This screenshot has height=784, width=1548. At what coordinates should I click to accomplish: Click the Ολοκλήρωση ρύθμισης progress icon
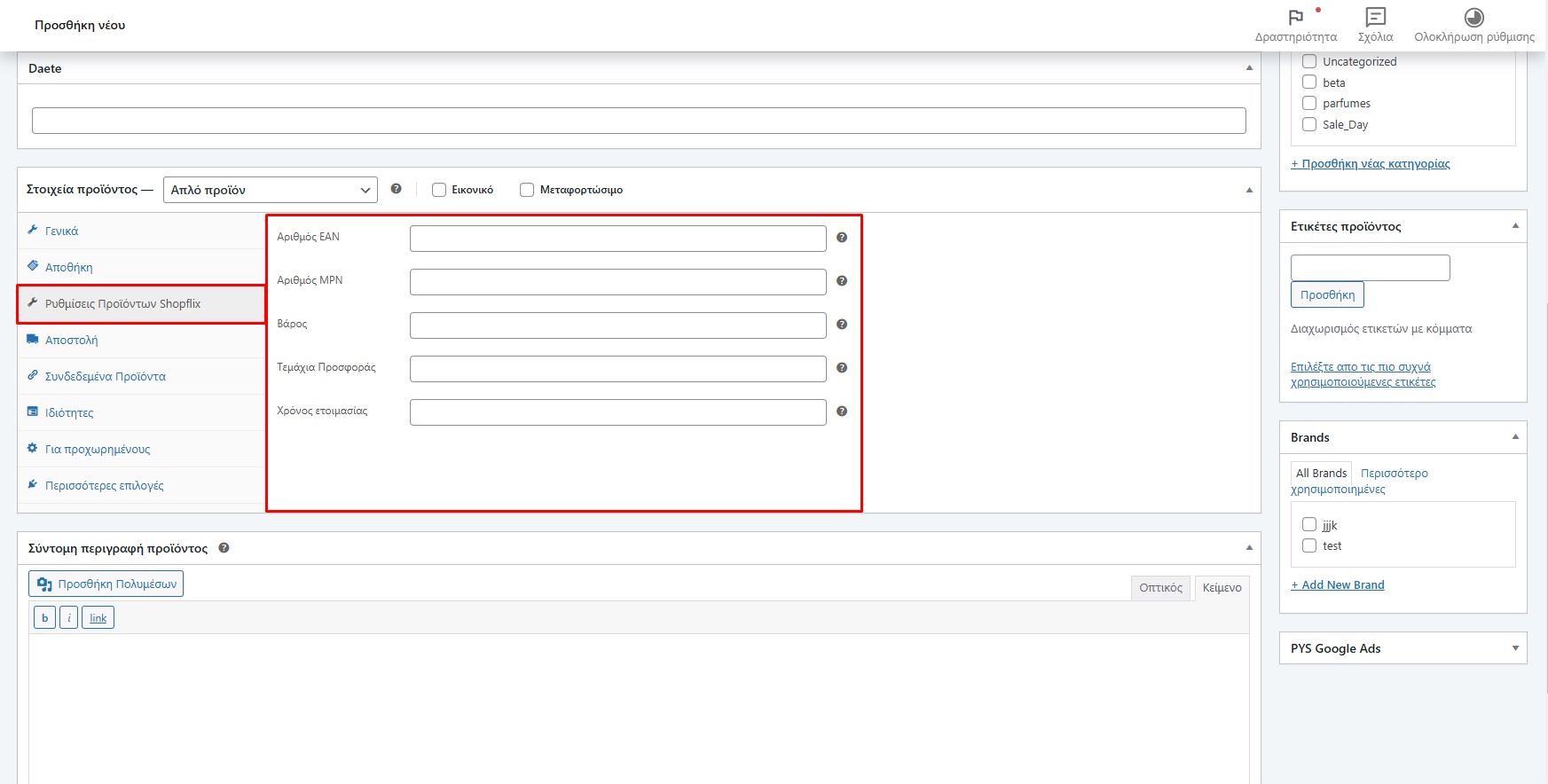pyautogui.click(x=1473, y=18)
